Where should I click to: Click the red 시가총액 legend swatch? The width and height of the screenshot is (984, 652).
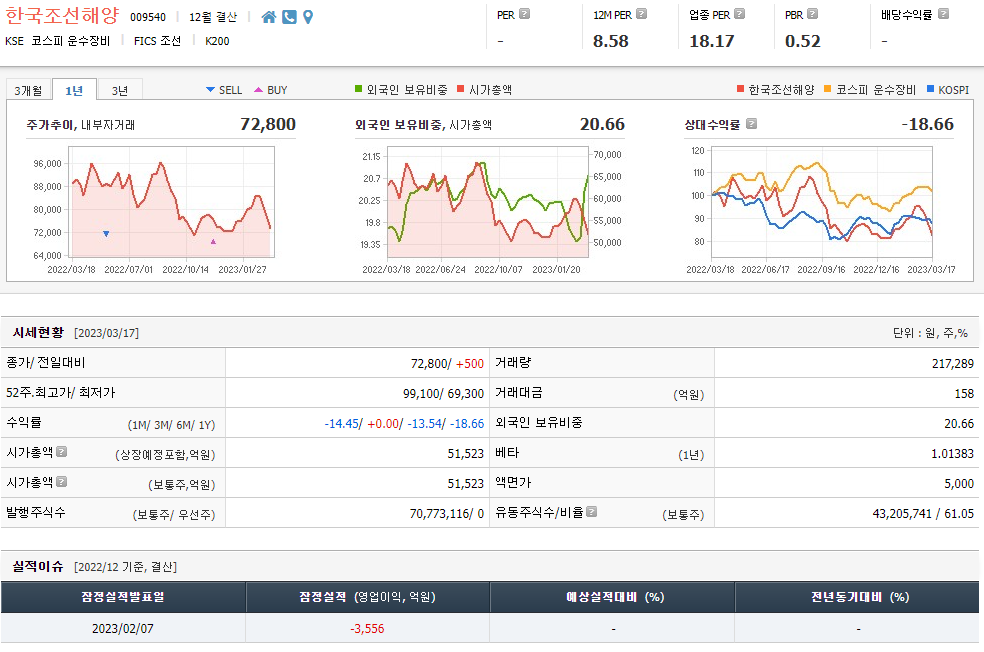coord(461,89)
